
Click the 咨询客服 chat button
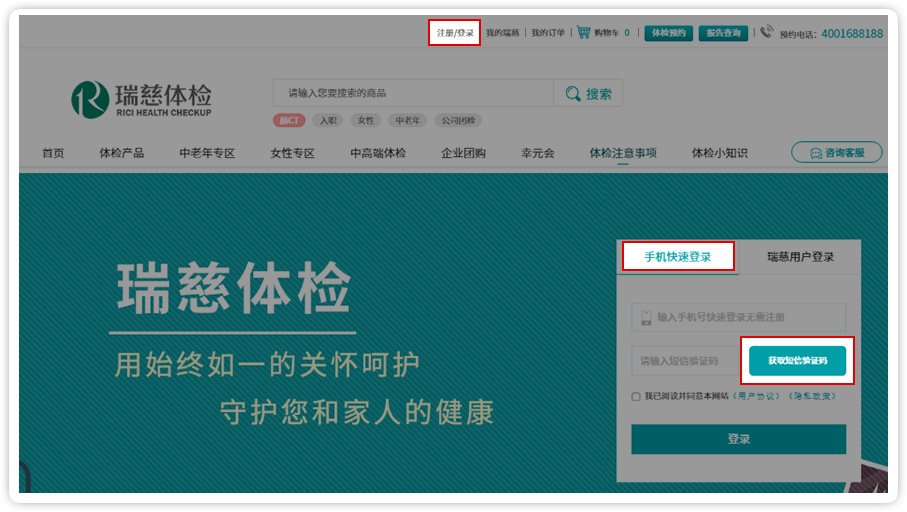[x=836, y=153]
